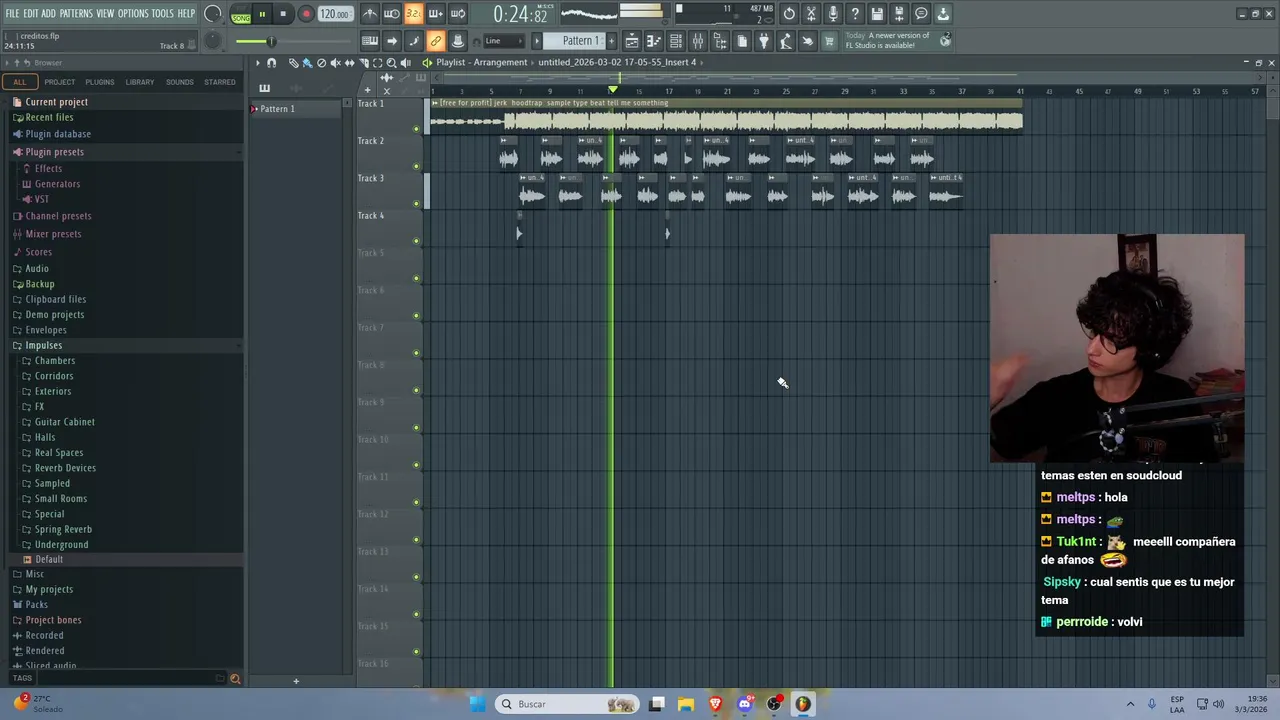Image resolution: width=1280 pixels, height=720 pixels.
Task: Open the shop cart icon
Action: (x=829, y=41)
